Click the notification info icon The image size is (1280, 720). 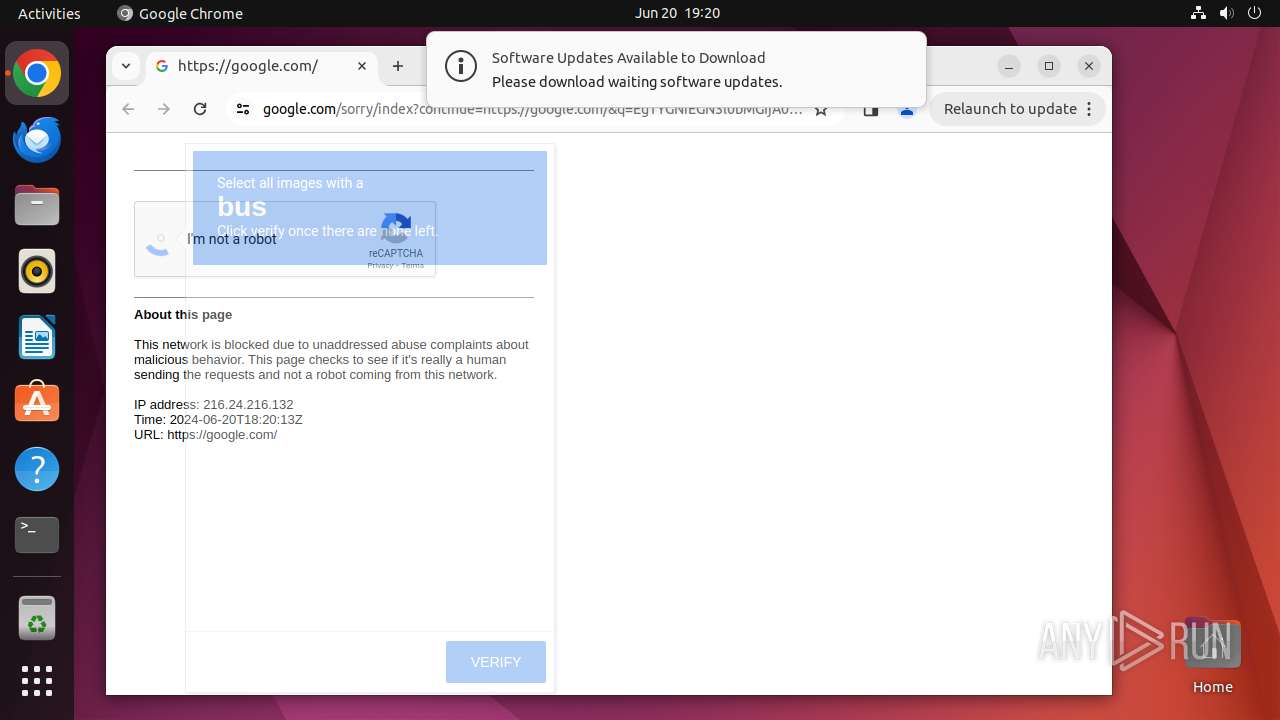pos(461,67)
